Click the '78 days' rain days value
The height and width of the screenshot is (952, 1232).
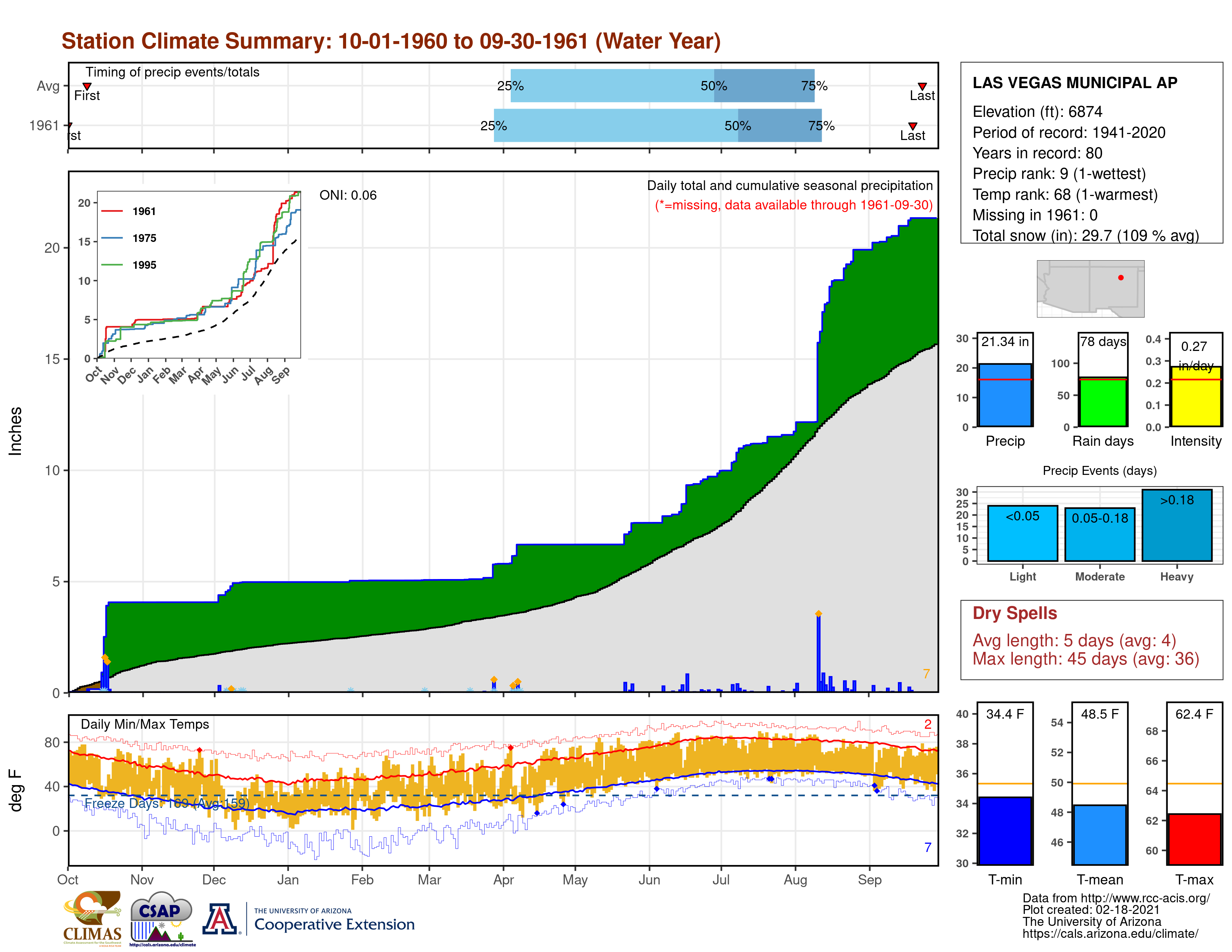(x=1103, y=342)
